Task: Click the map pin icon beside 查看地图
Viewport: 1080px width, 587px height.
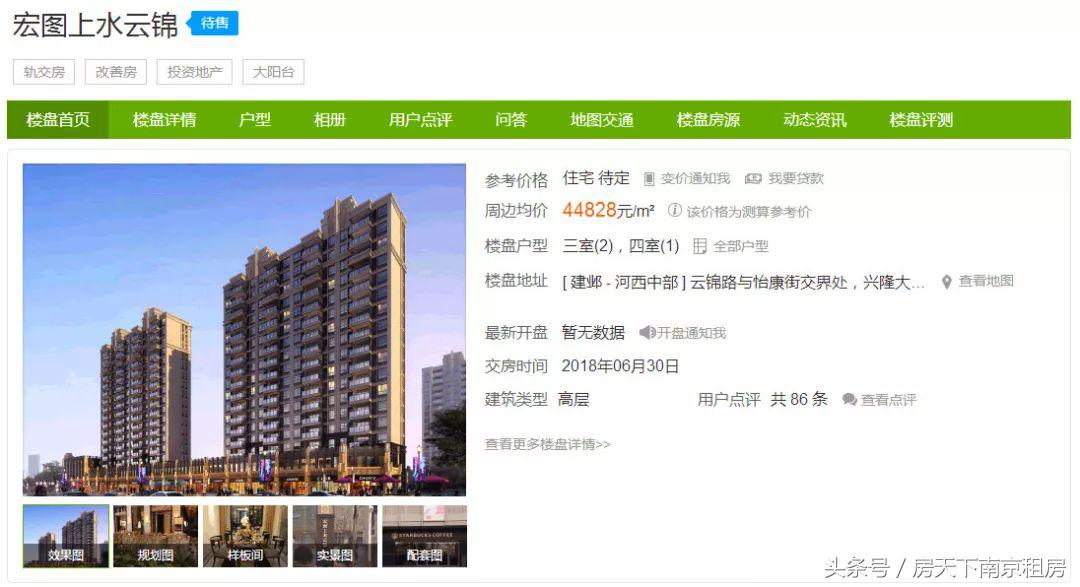Action: click(947, 282)
